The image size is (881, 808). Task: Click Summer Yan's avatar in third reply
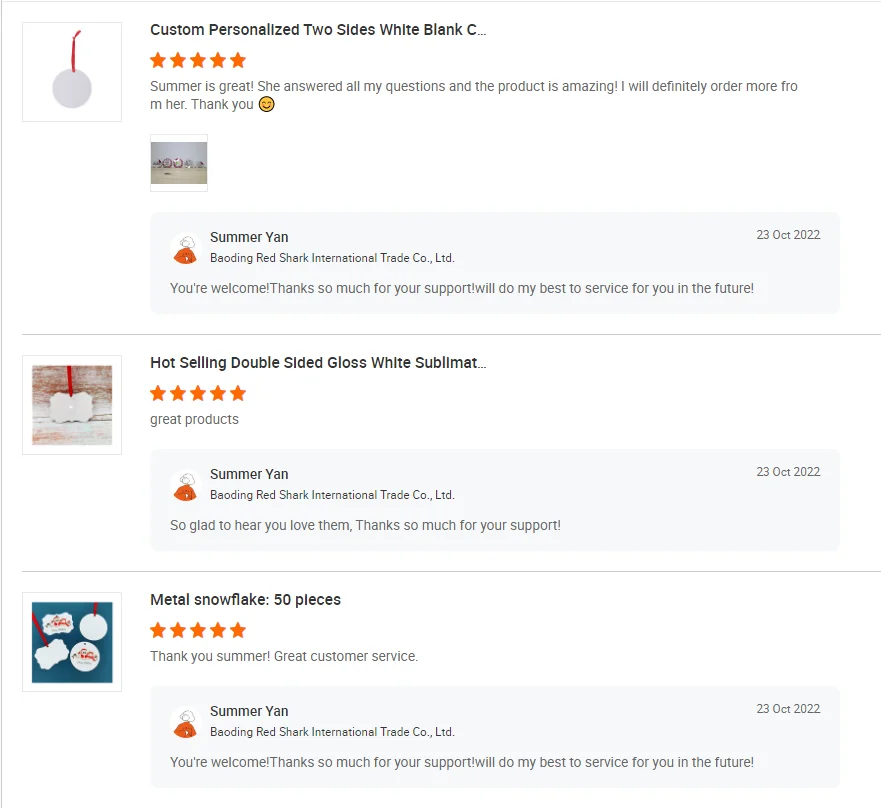click(185, 722)
